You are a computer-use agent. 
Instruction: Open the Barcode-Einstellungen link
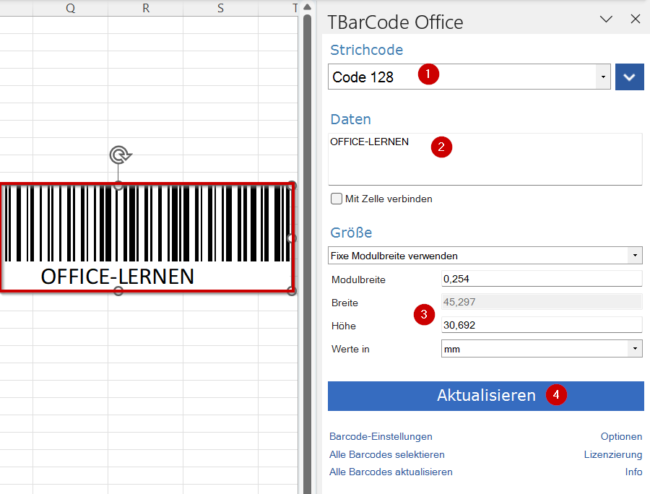click(381, 436)
